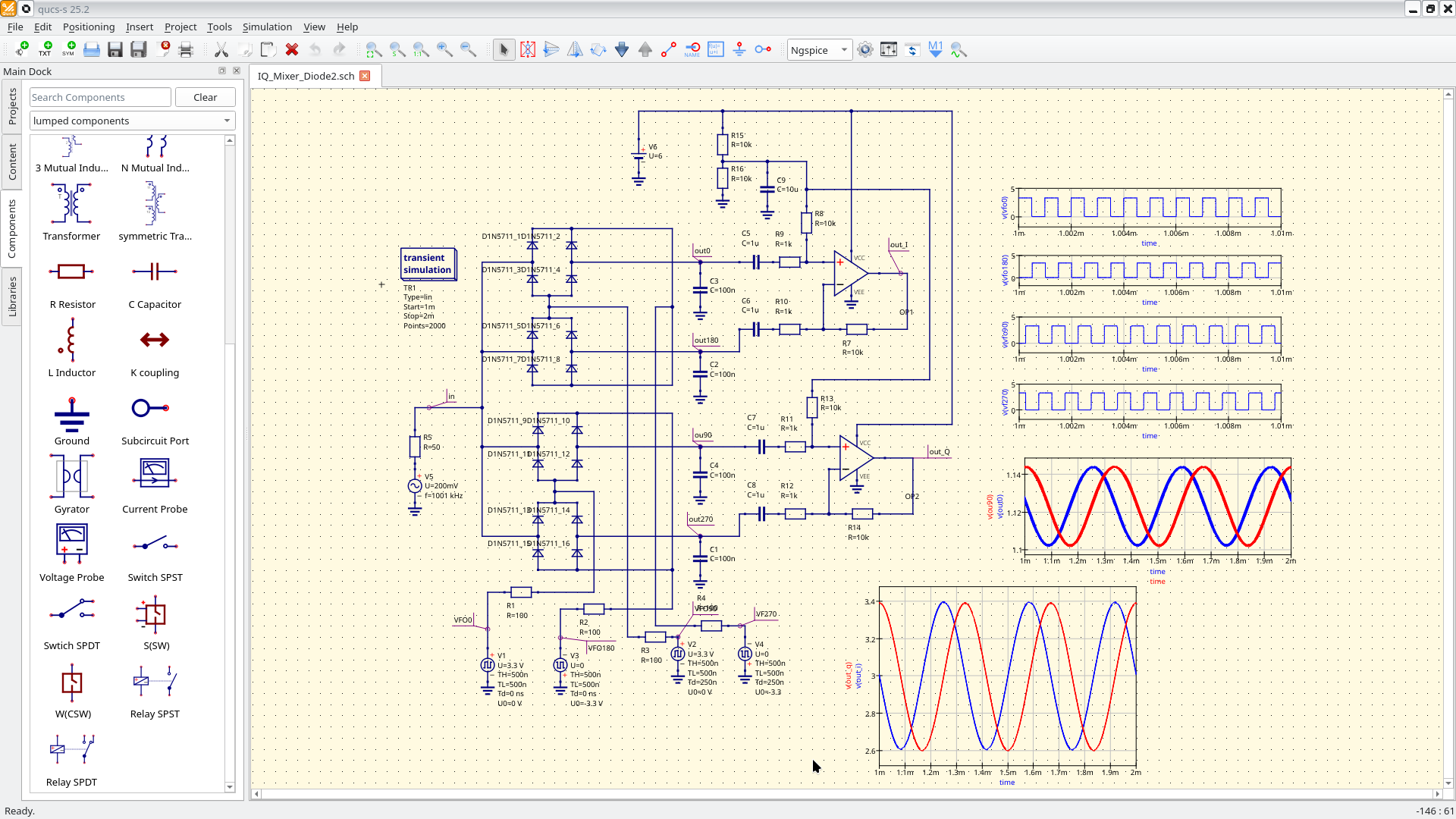This screenshot has height=819, width=1456.
Task: Insert Ground from the toolbar
Action: 739,50
